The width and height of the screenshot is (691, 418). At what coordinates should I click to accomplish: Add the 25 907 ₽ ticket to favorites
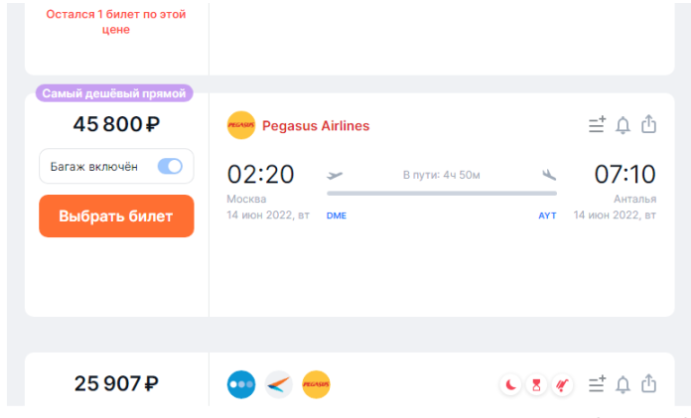tap(597, 384)
